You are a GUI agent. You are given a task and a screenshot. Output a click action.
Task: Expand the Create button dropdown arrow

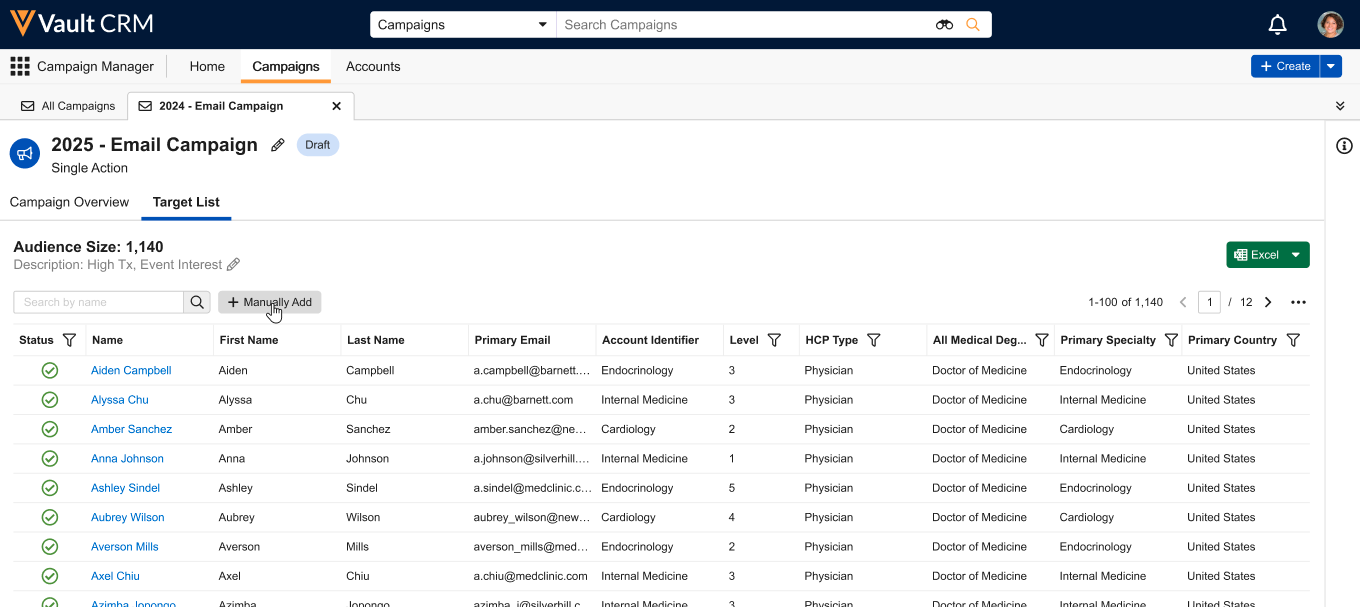pos(1331,66)
